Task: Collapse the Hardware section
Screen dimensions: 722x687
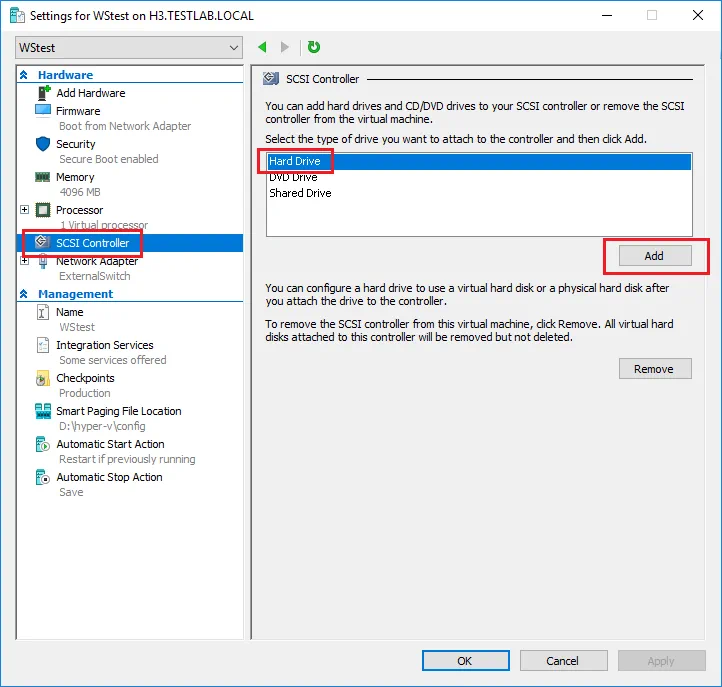Action: tap(24, 75)
